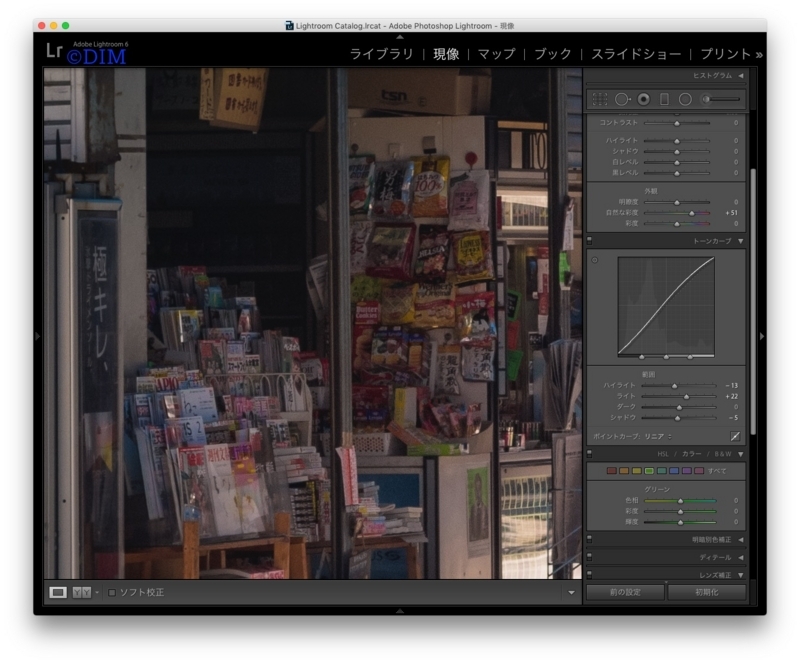Toggle the 明暗別色補正 panel switch
Screen dimensions: 800x663
point(589,539)
